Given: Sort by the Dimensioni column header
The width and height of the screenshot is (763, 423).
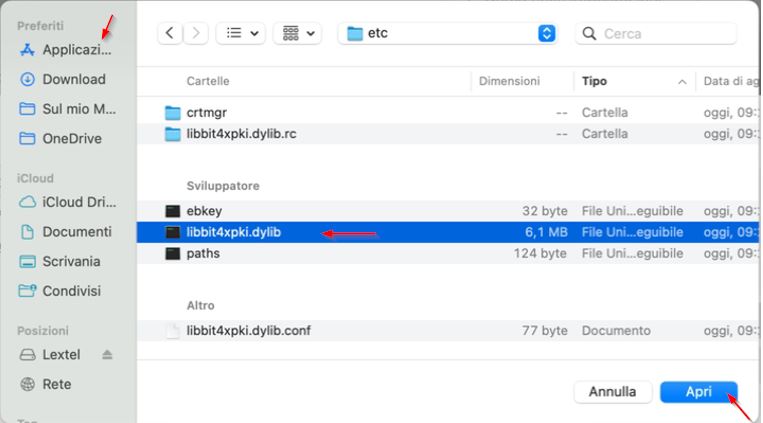Looking at the screenshot, I should click(509, 81).
